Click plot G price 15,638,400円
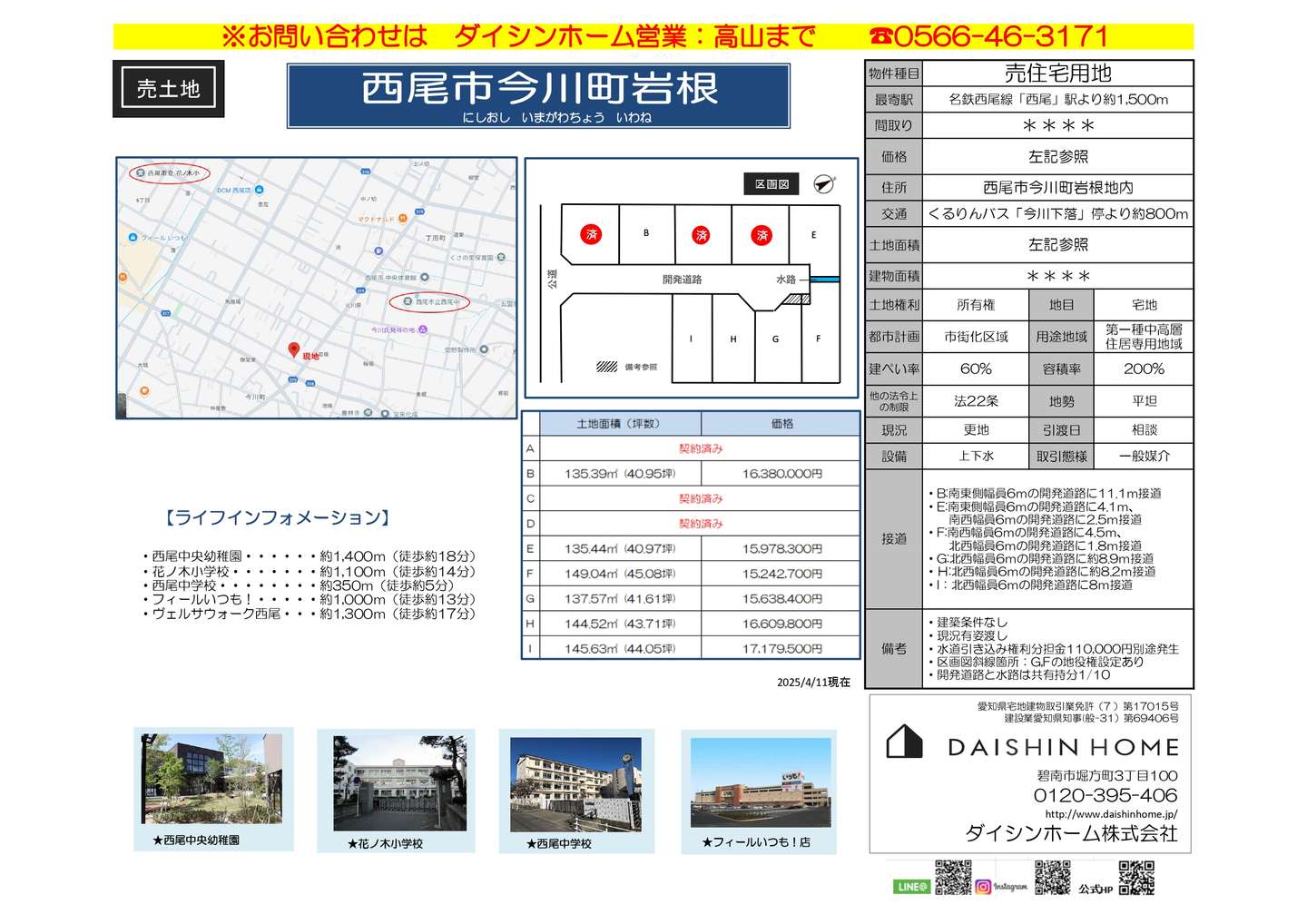This screenshot has width=1307, height=924. pos(781,599)
